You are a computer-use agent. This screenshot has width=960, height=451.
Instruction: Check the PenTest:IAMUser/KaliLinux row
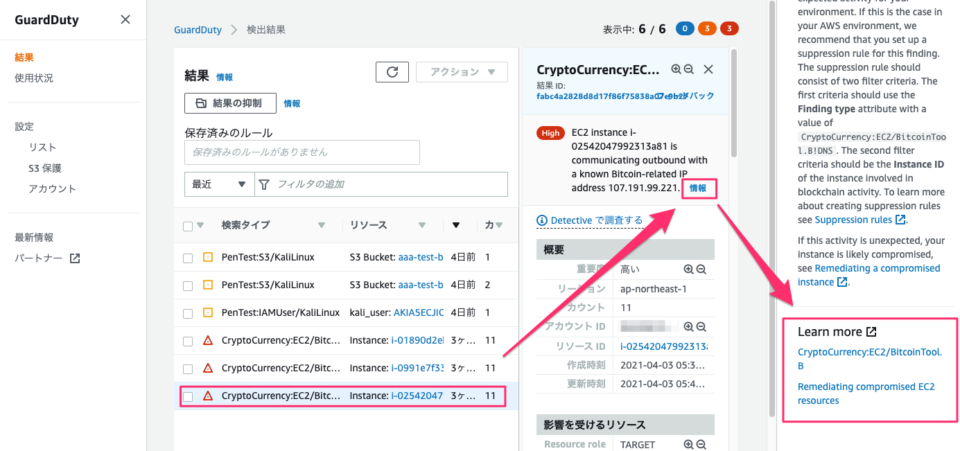(188, 313)
